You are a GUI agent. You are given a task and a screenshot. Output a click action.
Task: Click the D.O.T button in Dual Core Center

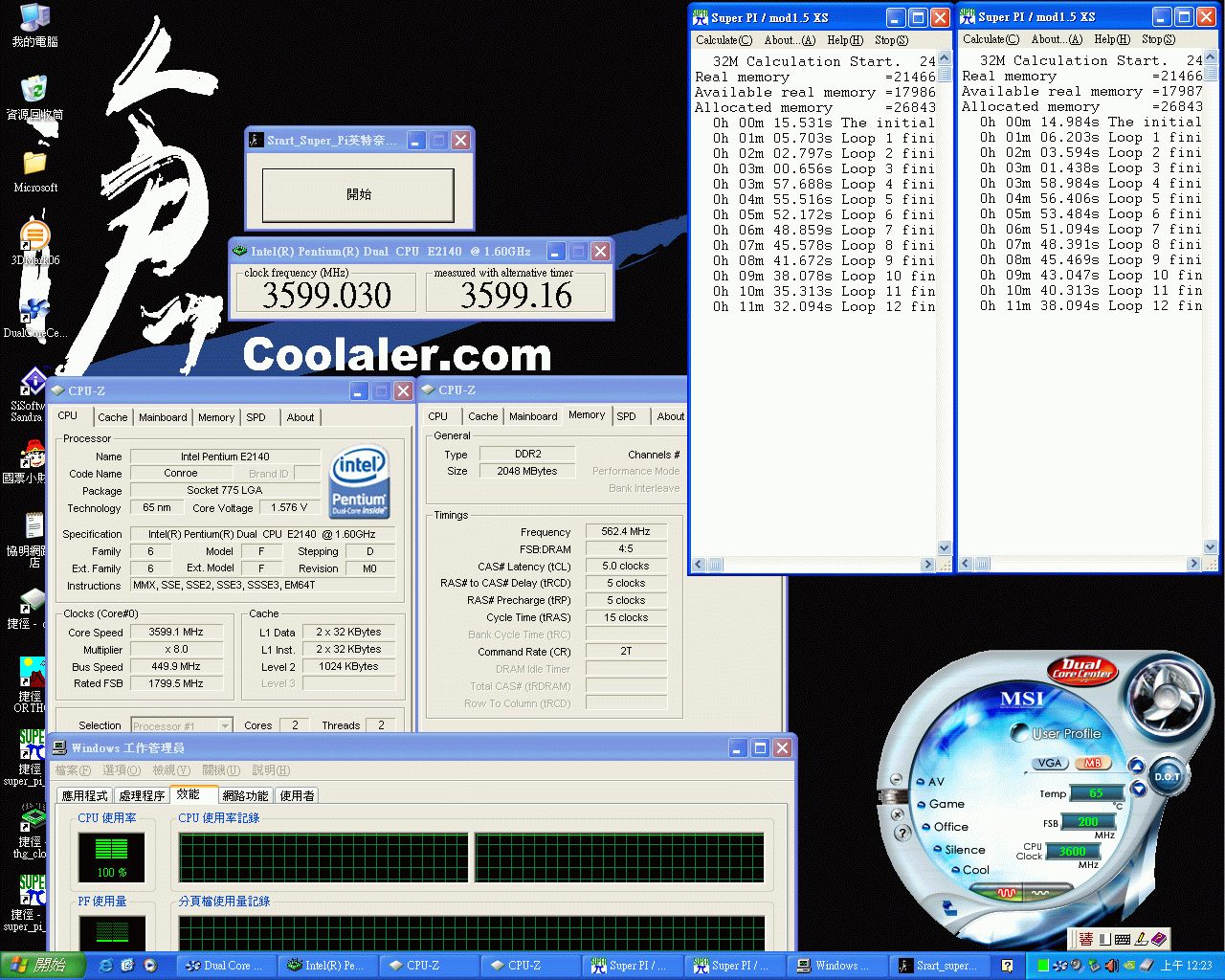tap(1167, 775)
